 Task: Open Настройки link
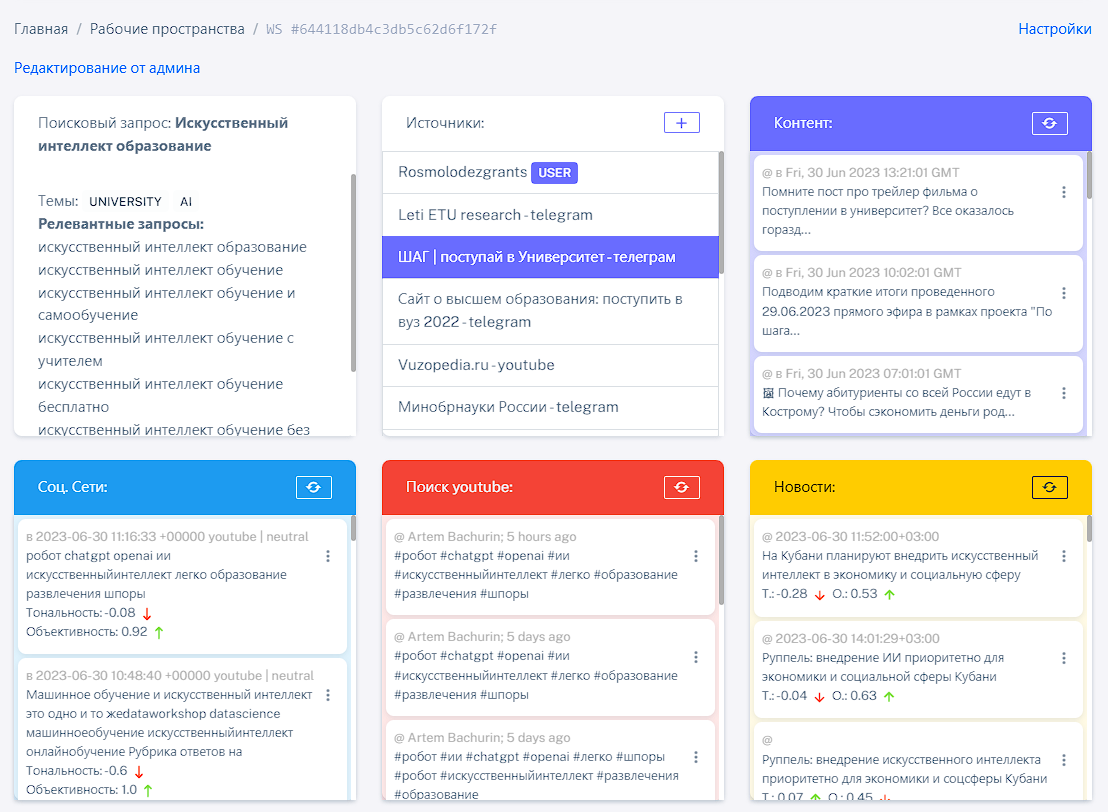click(1054, 29)
